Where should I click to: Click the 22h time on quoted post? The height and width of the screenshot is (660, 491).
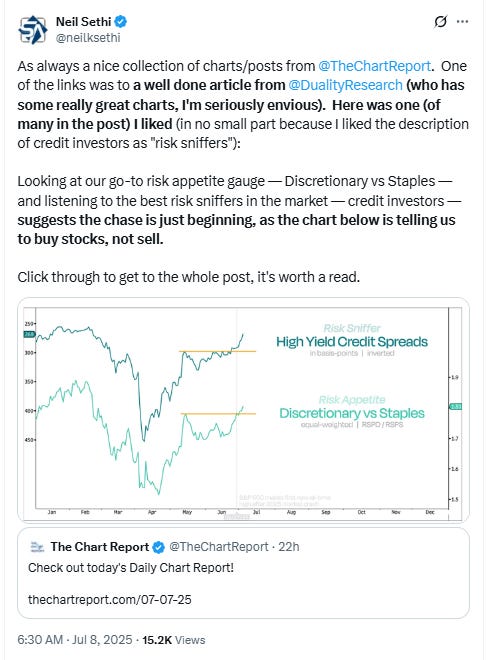289,547
